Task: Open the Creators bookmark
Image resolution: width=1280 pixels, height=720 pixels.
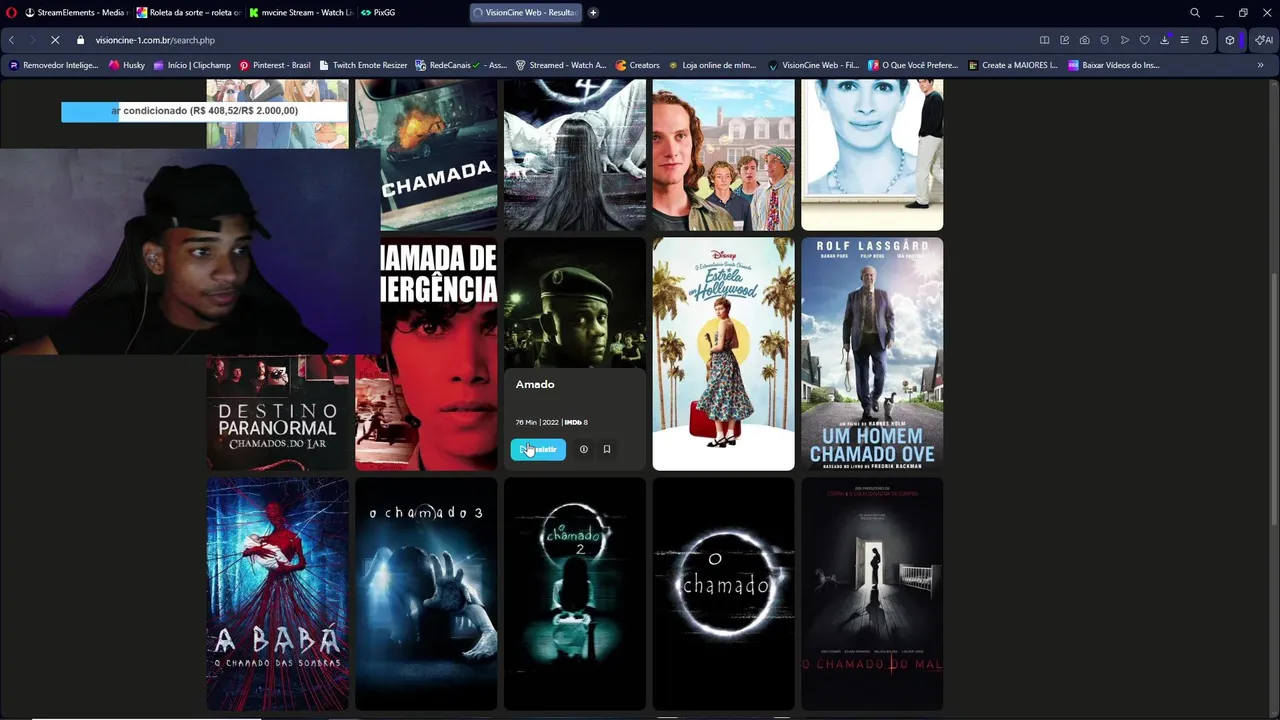Action: click(637, 65)
